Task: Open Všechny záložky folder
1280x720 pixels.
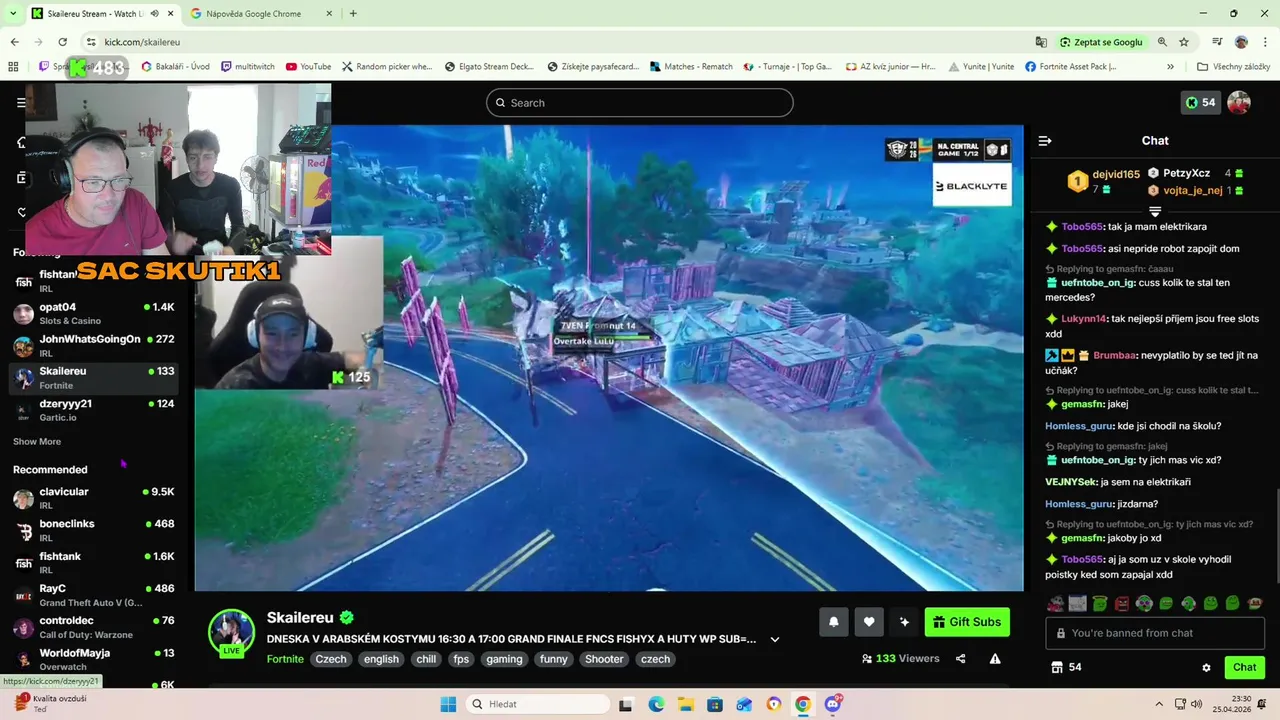Action: (1233, 67)
